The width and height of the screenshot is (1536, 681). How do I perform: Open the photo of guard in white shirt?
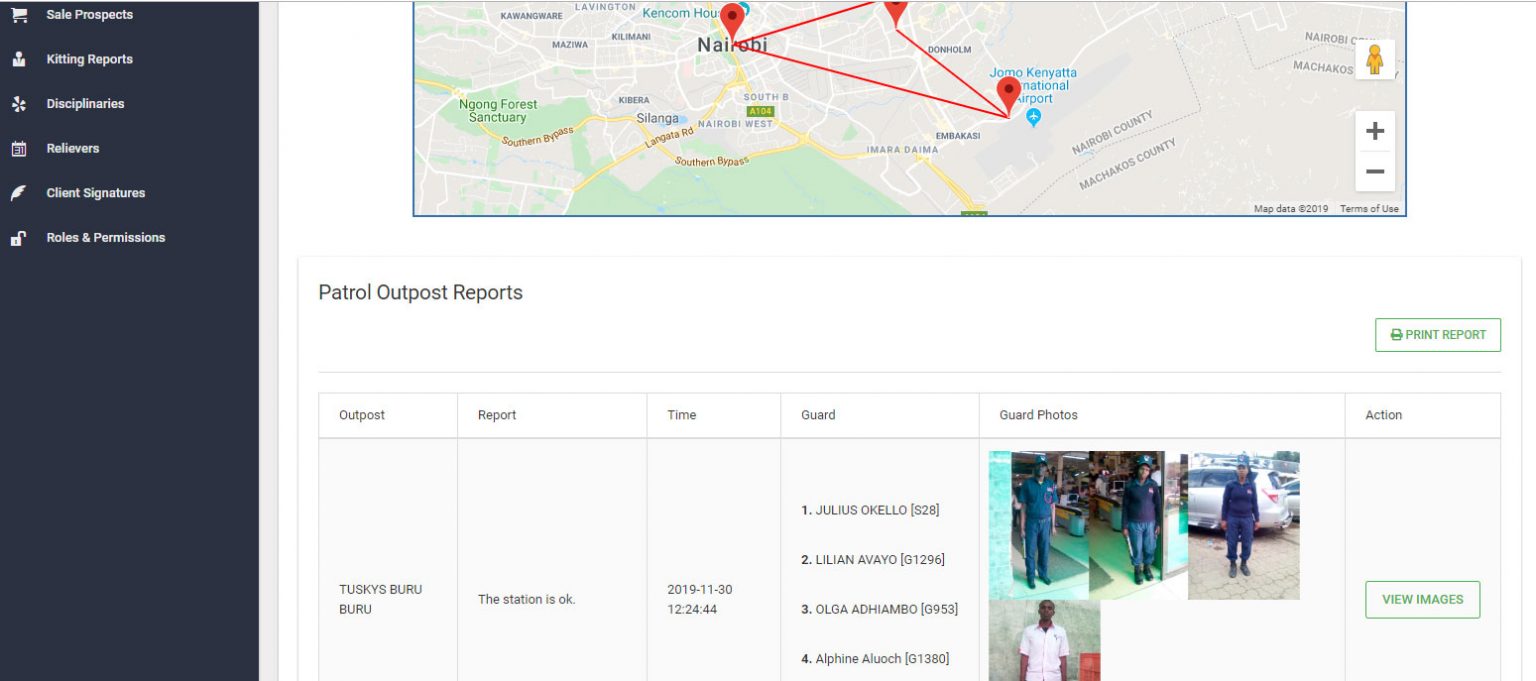click(1044, 640)
